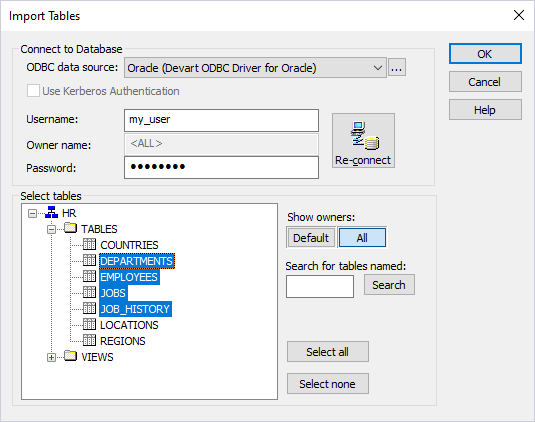Select DEPARTMENTS table in tree
This screenshot has width=535, height=422.
click(x=137, y=261)
